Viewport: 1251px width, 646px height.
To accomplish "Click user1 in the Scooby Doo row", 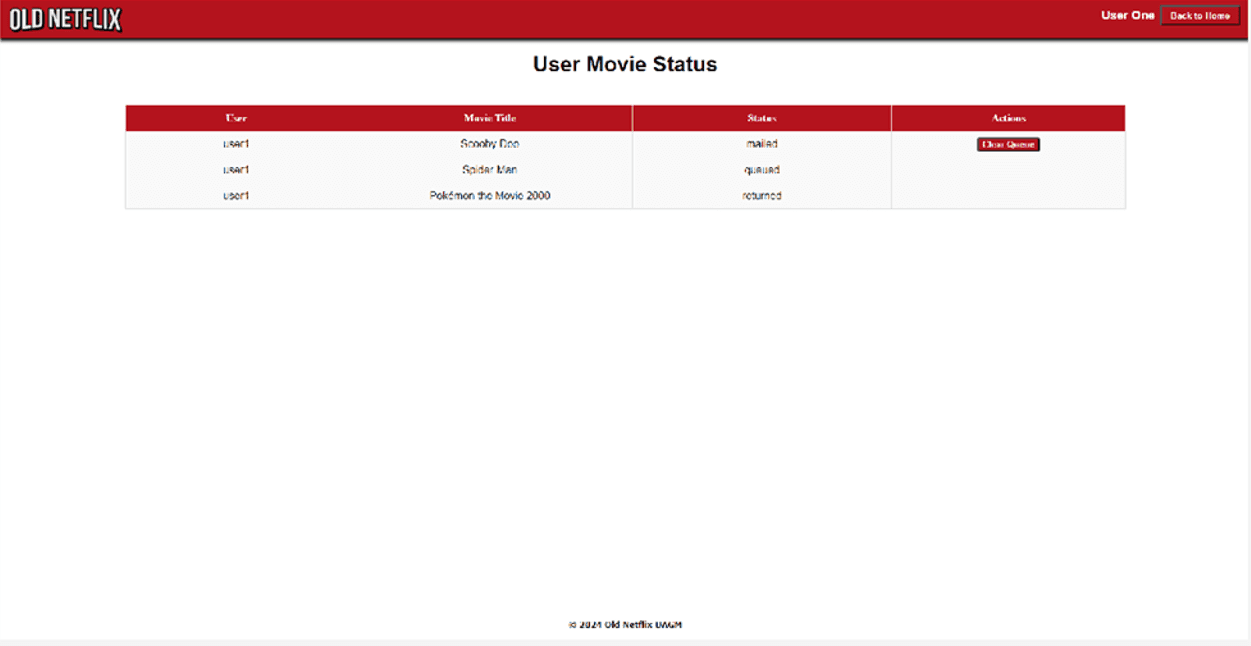I will pos(236,144).
